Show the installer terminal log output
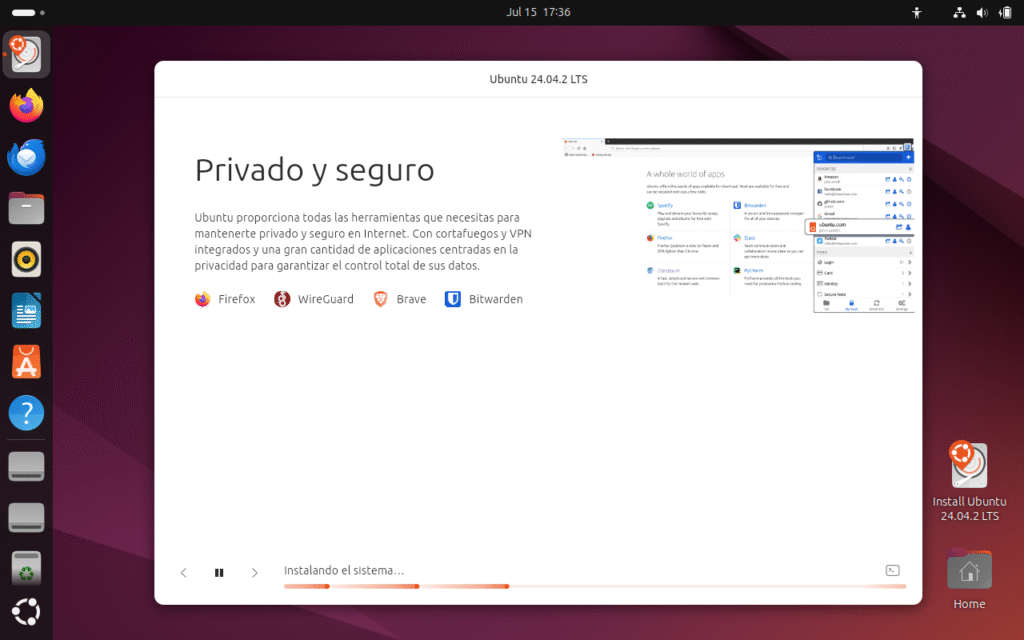The width and height of the screenshot is (1024, 640). (892, 571)
